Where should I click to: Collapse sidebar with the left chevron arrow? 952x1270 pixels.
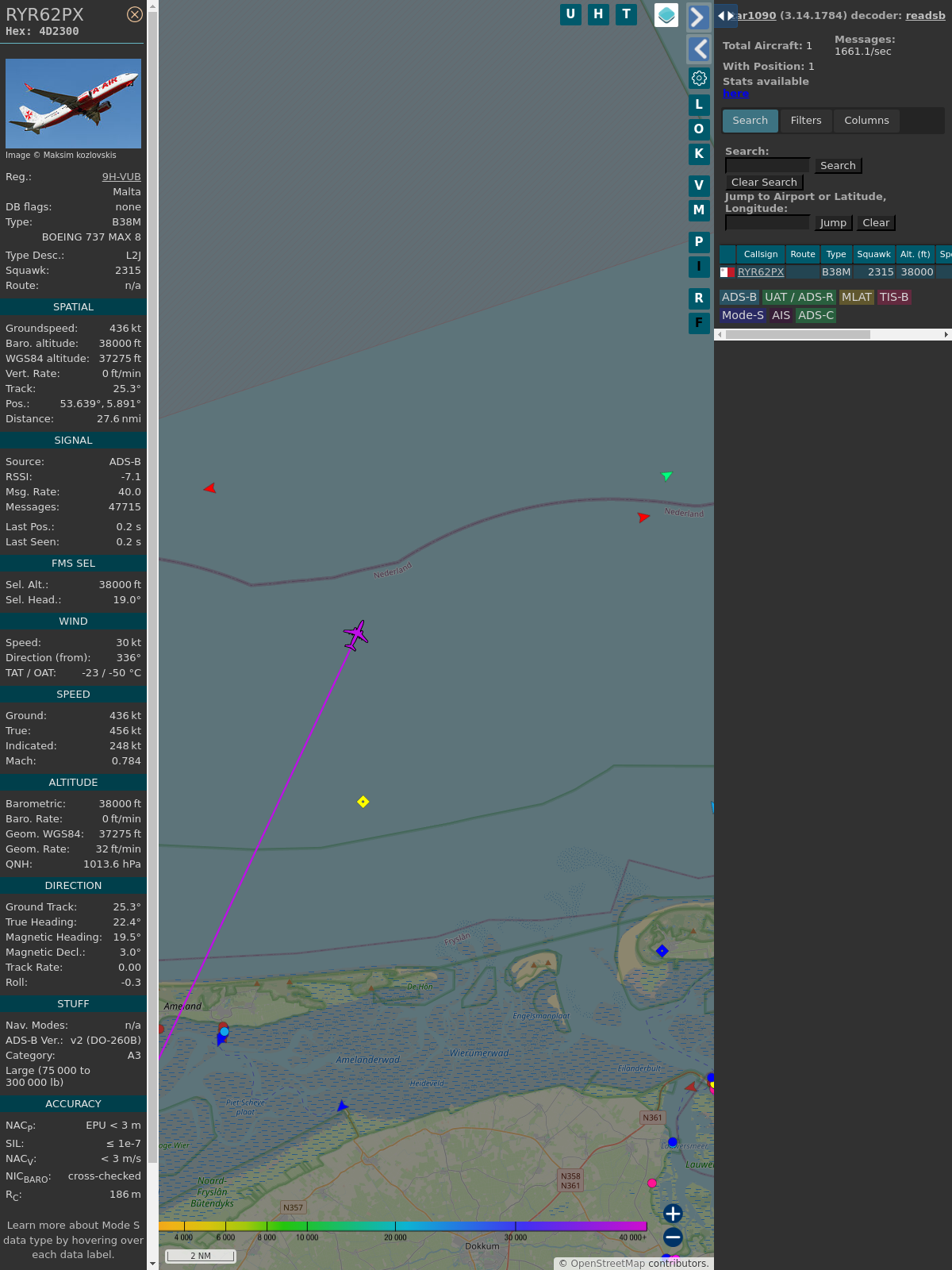coord(698,49)
